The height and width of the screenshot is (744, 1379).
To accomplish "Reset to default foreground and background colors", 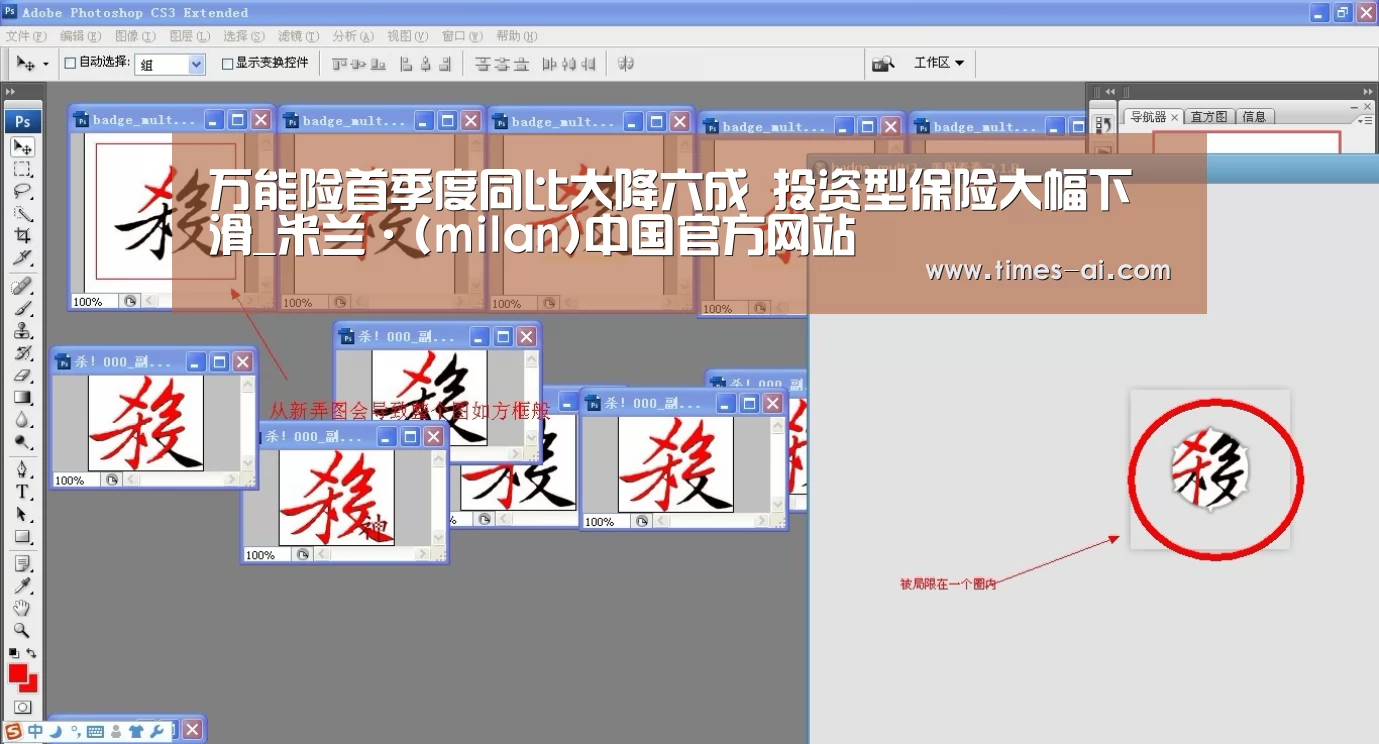I will coord(14,653).
